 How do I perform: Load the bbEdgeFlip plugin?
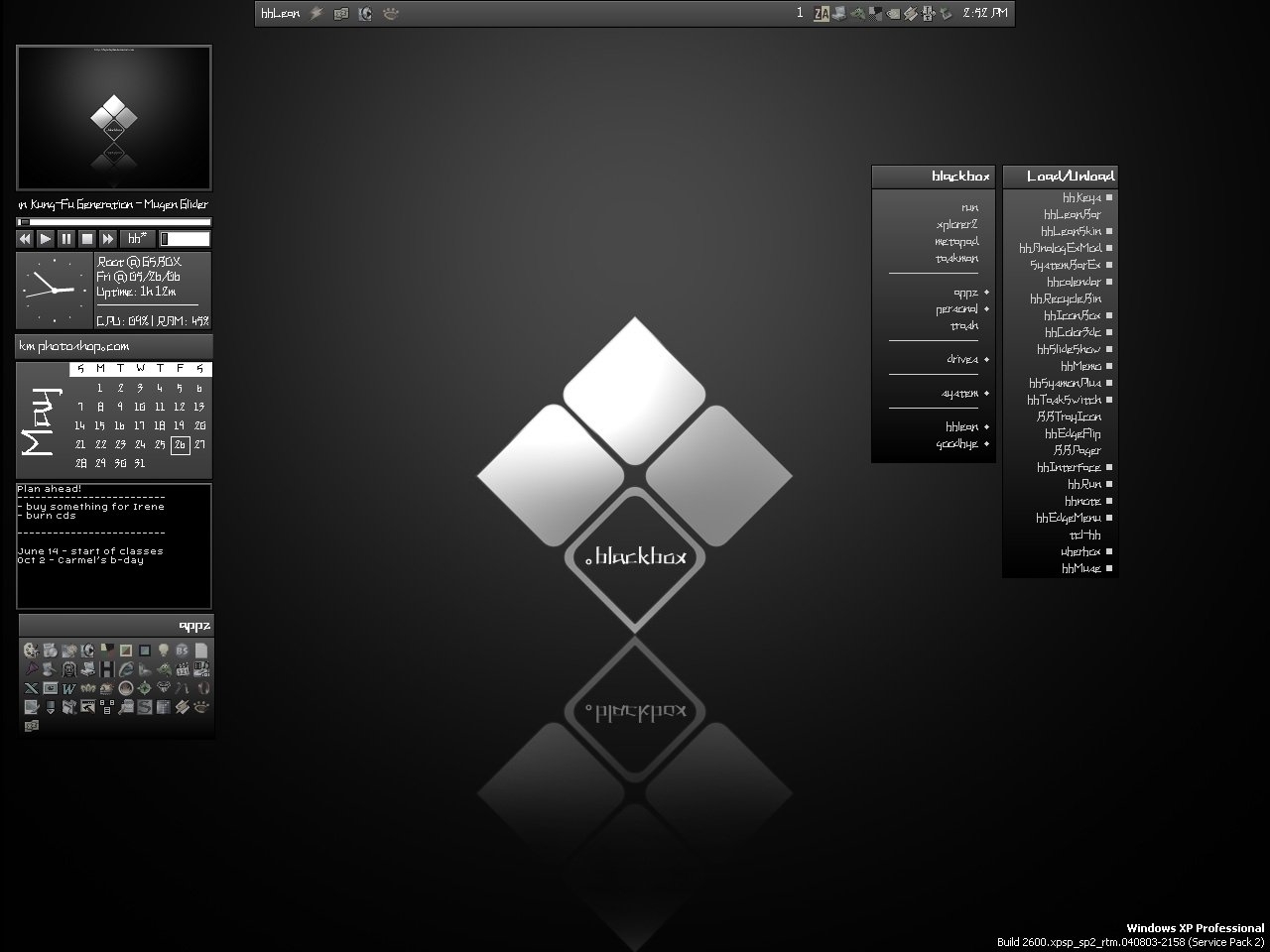point(1061,433)
